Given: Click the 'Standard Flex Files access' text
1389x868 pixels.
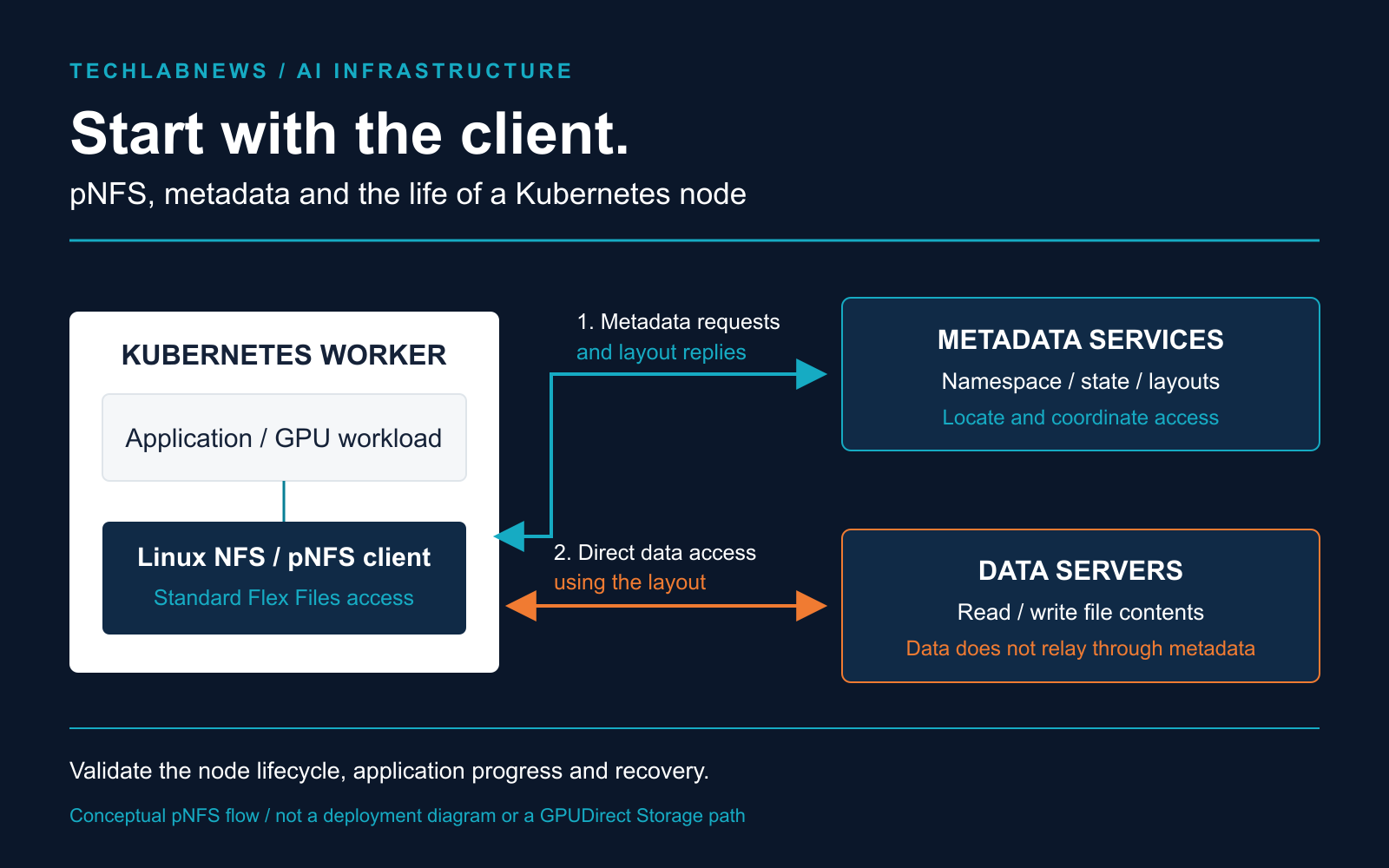Looking at the screenshot, I should point(284,598).
